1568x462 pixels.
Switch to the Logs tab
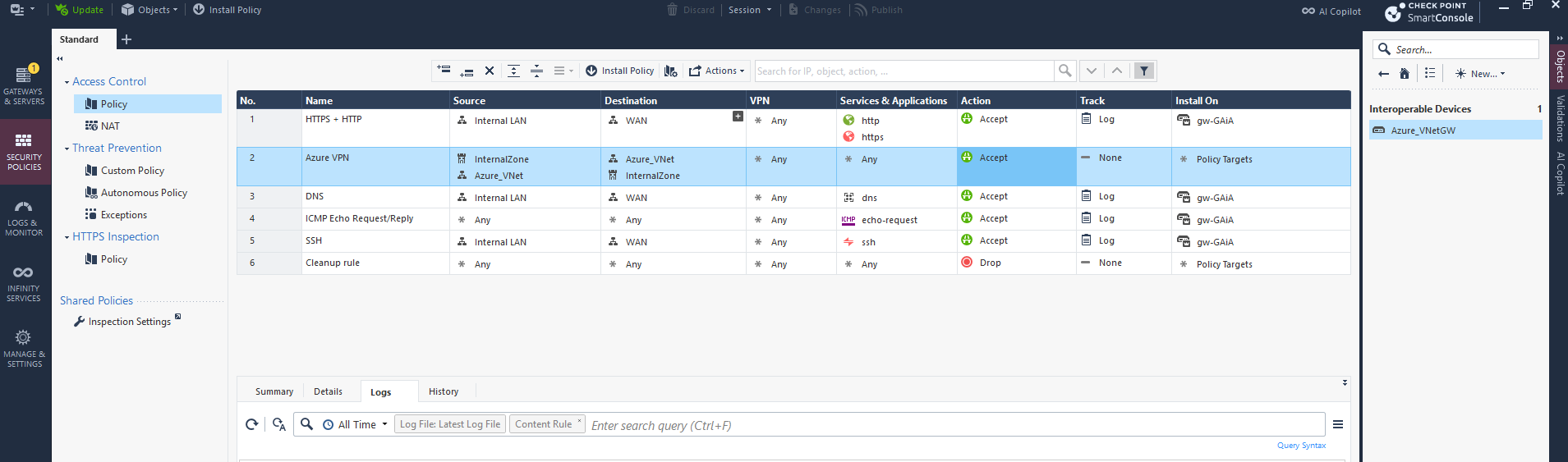click(x=381, y=392)
